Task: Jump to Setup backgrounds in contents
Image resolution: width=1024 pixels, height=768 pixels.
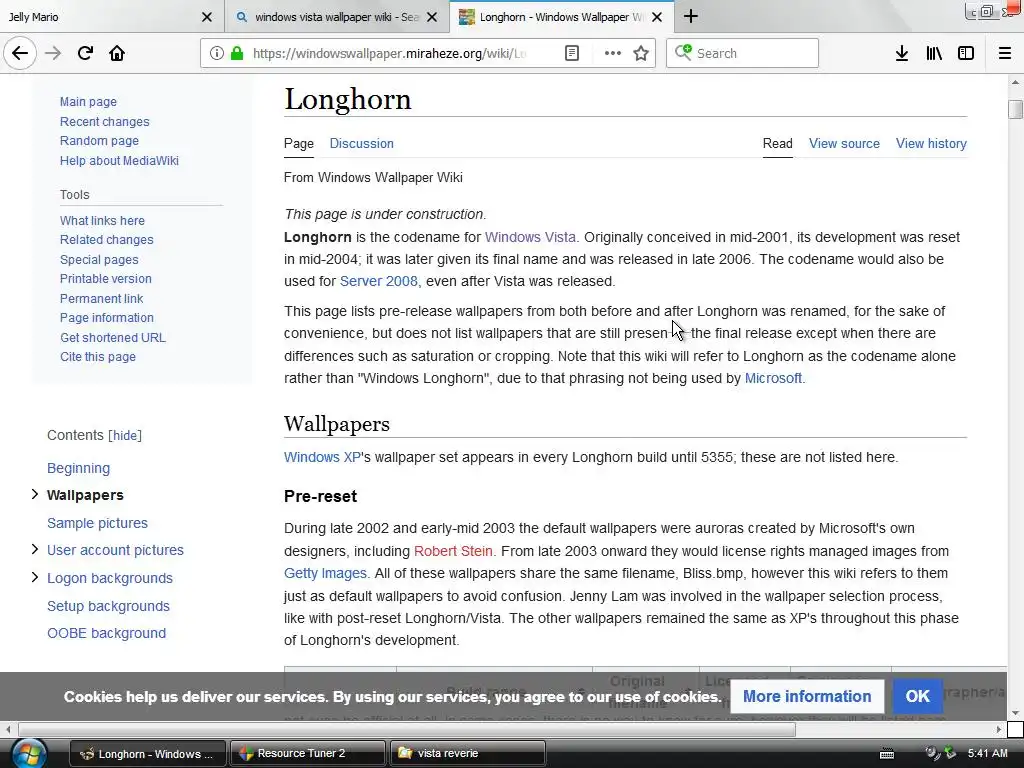Action: click(x=108, y=606)
